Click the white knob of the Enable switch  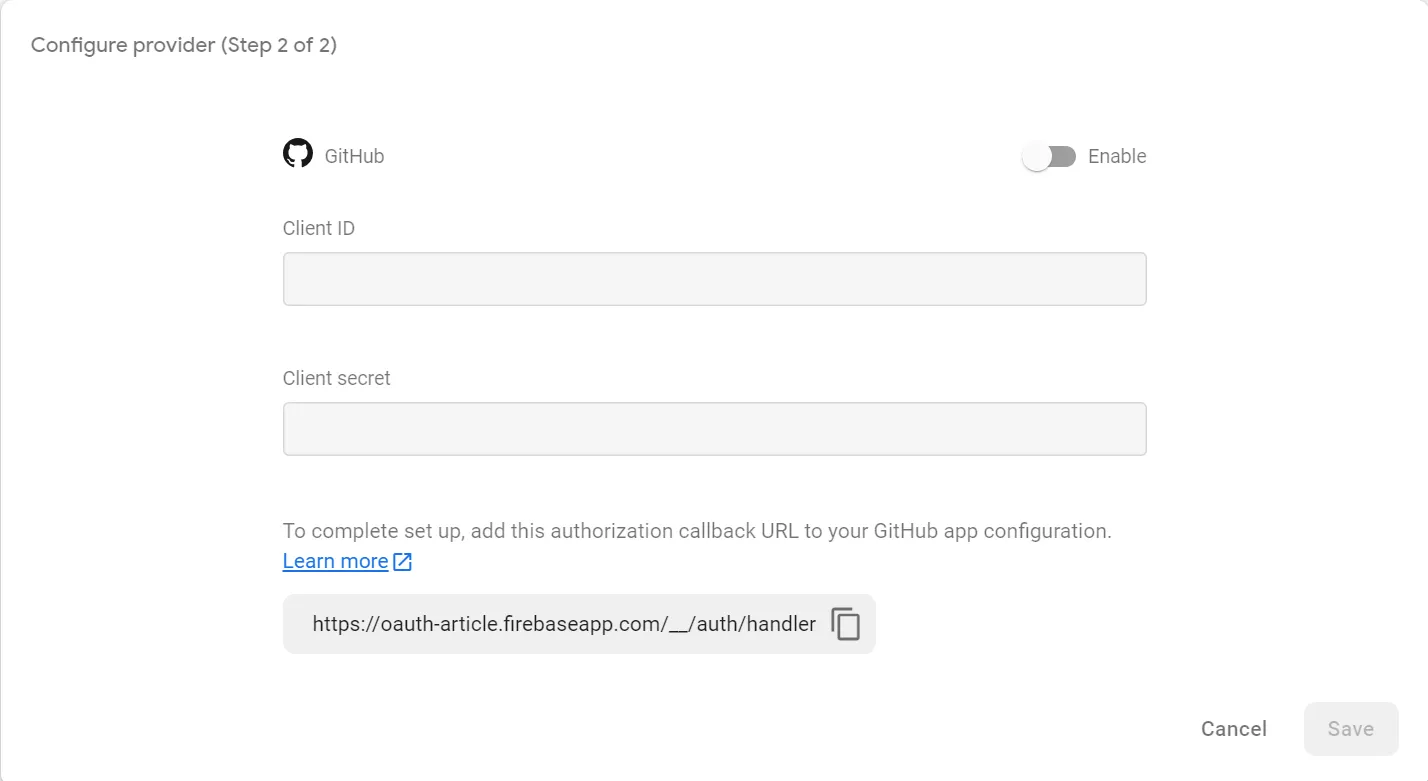coord(1037,157)
